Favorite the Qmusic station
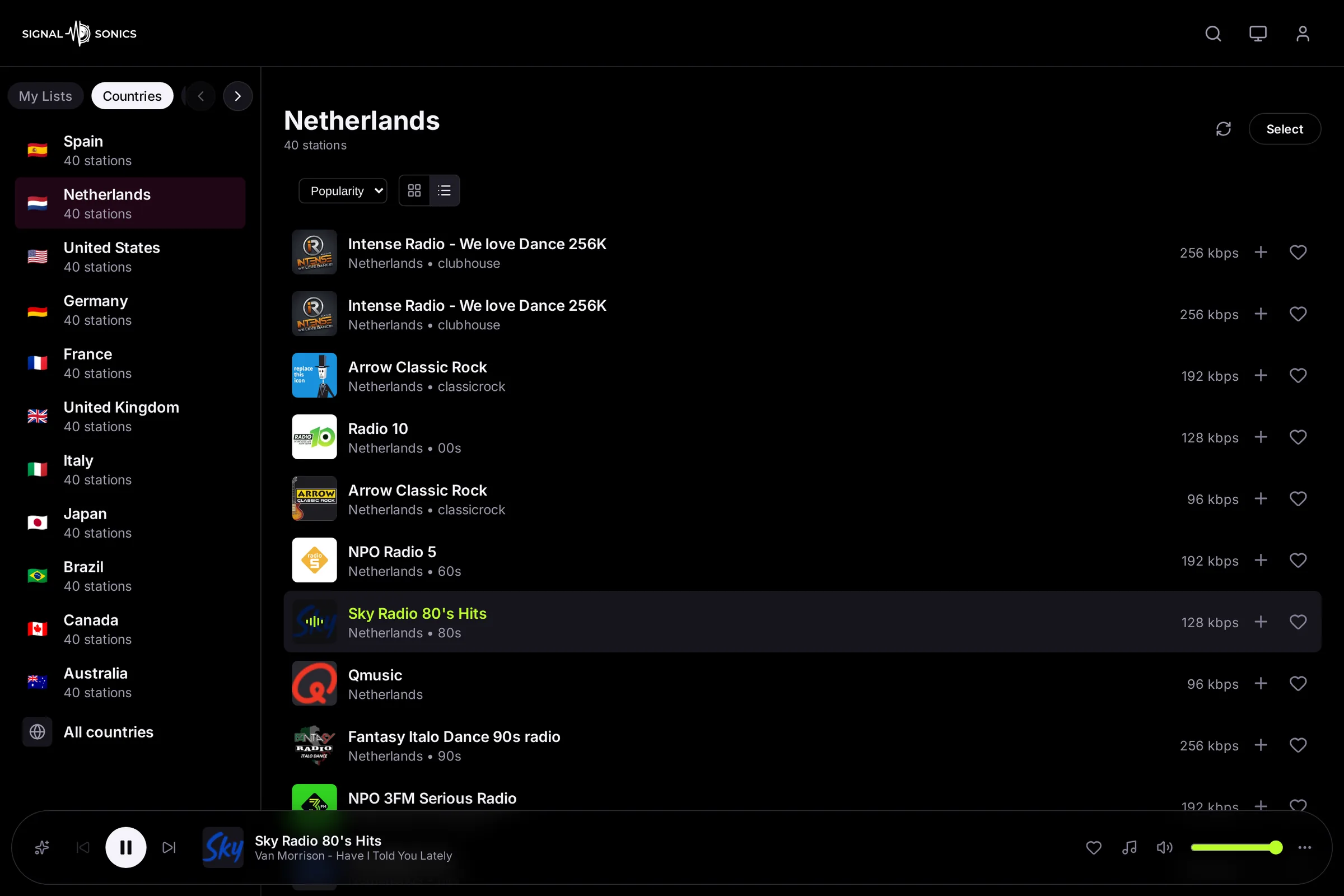The image size is (1344, 896). click(1298, 683)
